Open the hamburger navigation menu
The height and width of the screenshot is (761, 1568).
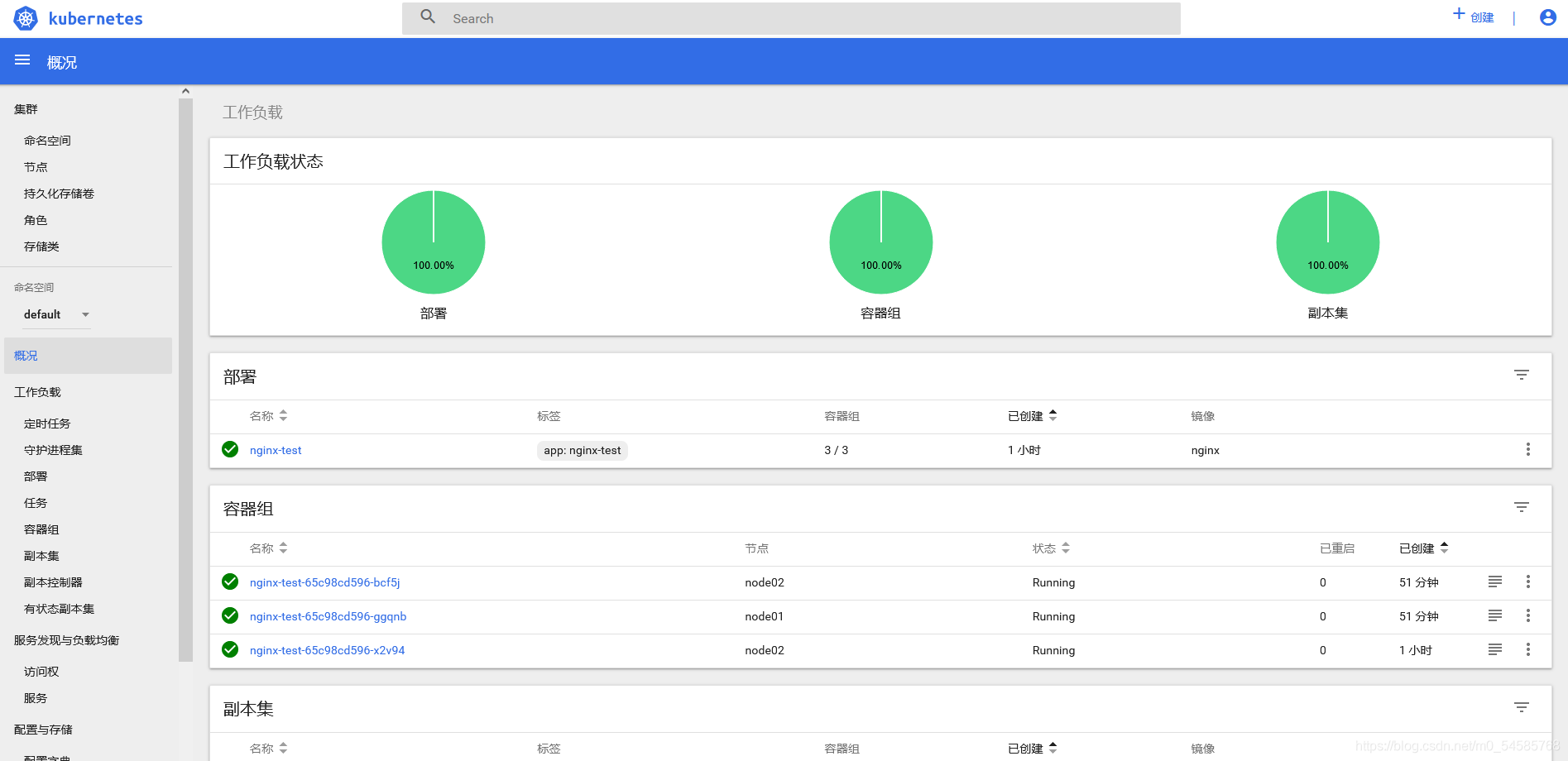pos(22,60)
